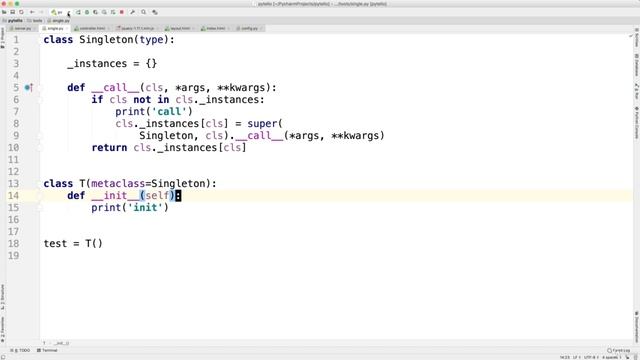The image size is (640, 360).
Task: Click the green Debug bug icon
Action: click(x=87, y=12)
